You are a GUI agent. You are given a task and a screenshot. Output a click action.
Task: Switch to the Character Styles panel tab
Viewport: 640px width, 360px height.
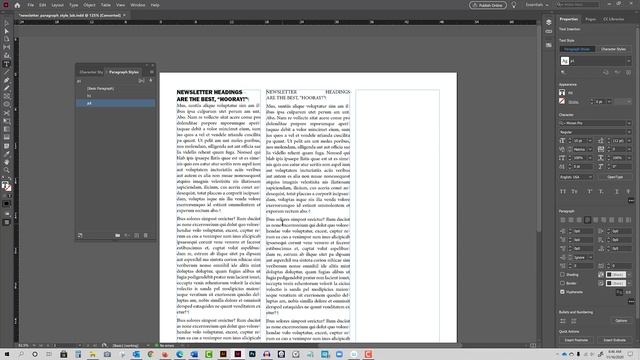point(91,72)
